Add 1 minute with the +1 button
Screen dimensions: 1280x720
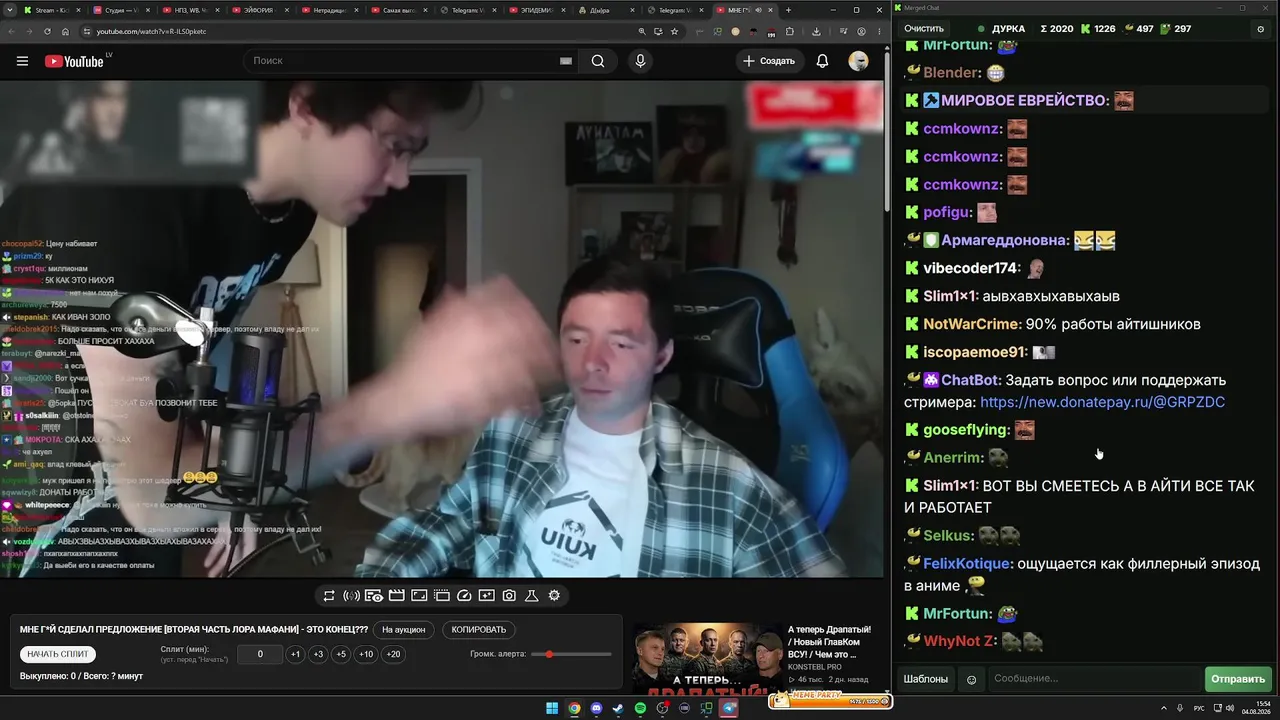pyautogui.click(x=295, y=654)
